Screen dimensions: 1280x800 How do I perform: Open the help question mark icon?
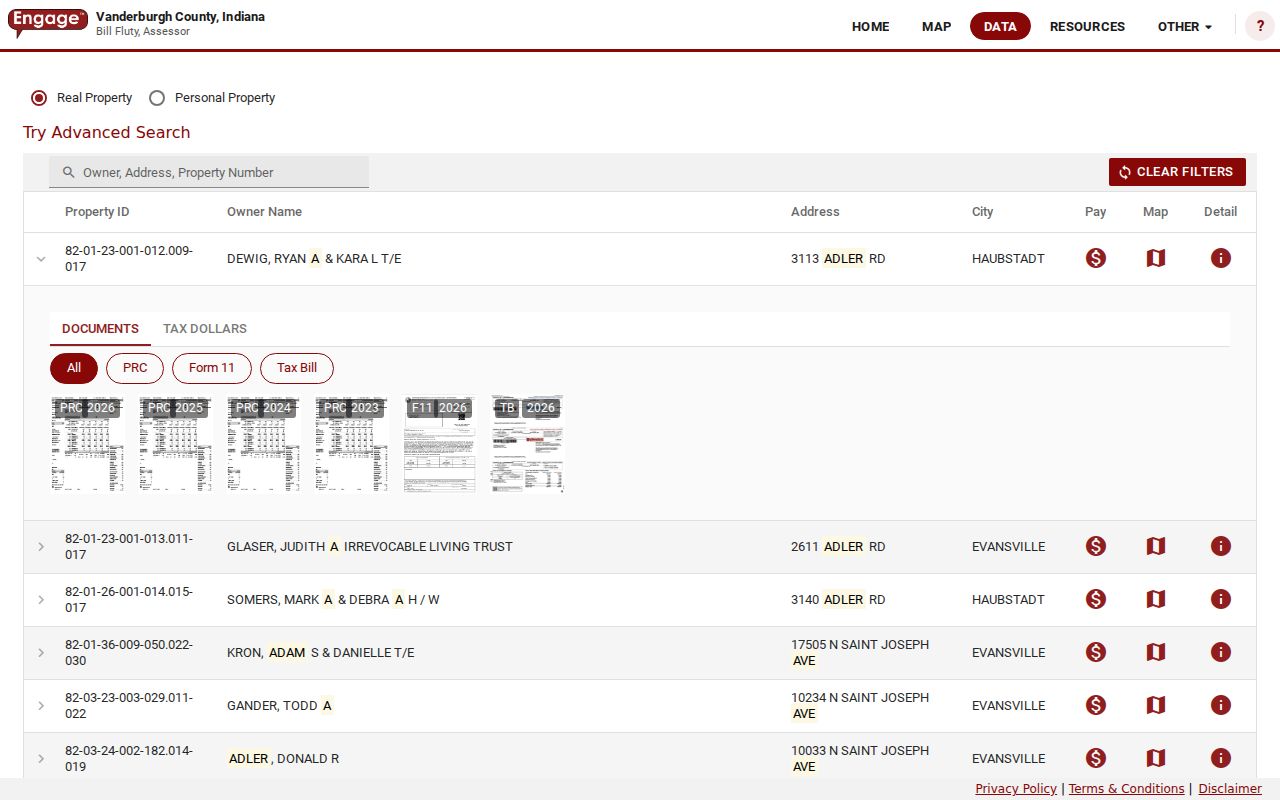(1260, 26)
